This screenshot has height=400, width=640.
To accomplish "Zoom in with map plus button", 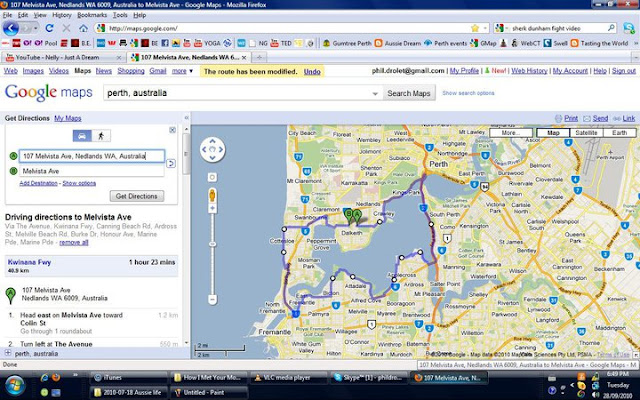I will coord(212,209).
